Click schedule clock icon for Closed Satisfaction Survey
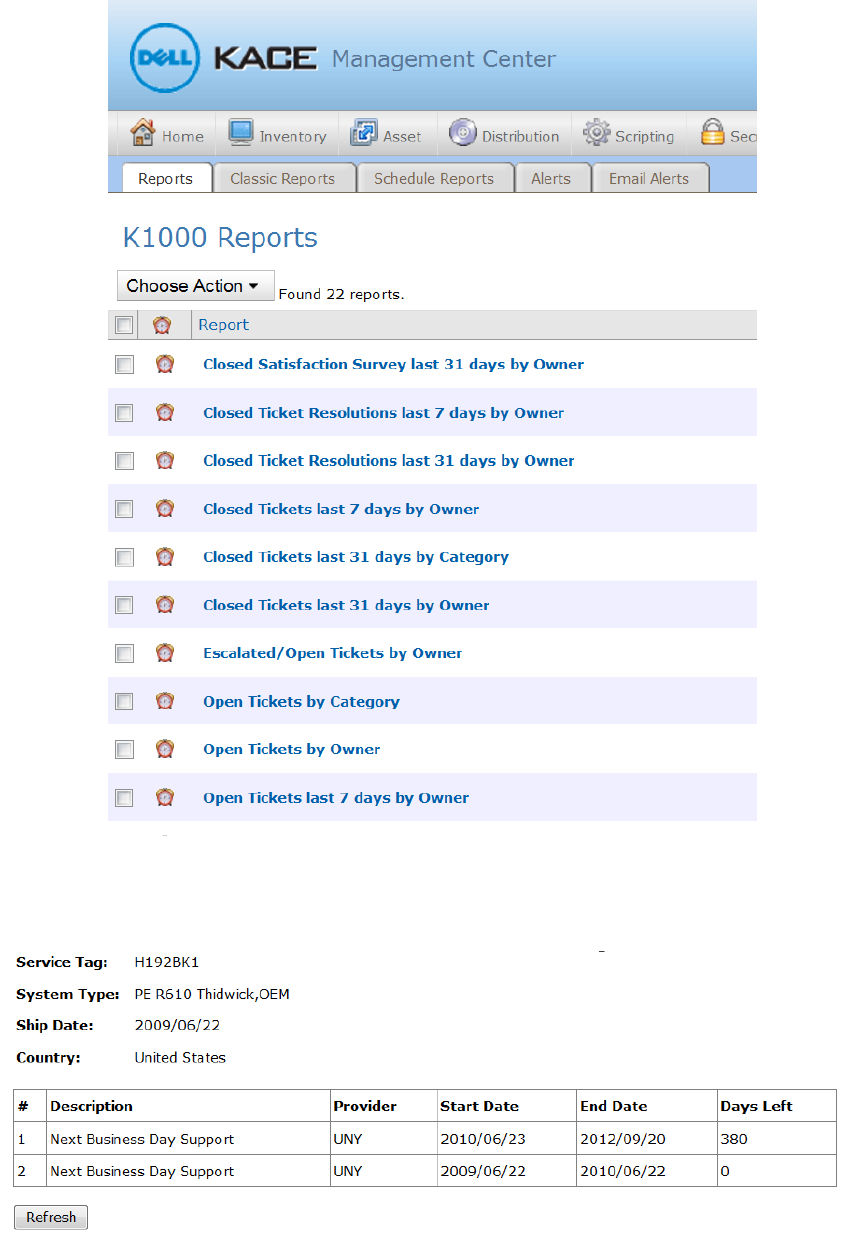Viewport: 865px width, 1241px height. [x=165, y=364]
